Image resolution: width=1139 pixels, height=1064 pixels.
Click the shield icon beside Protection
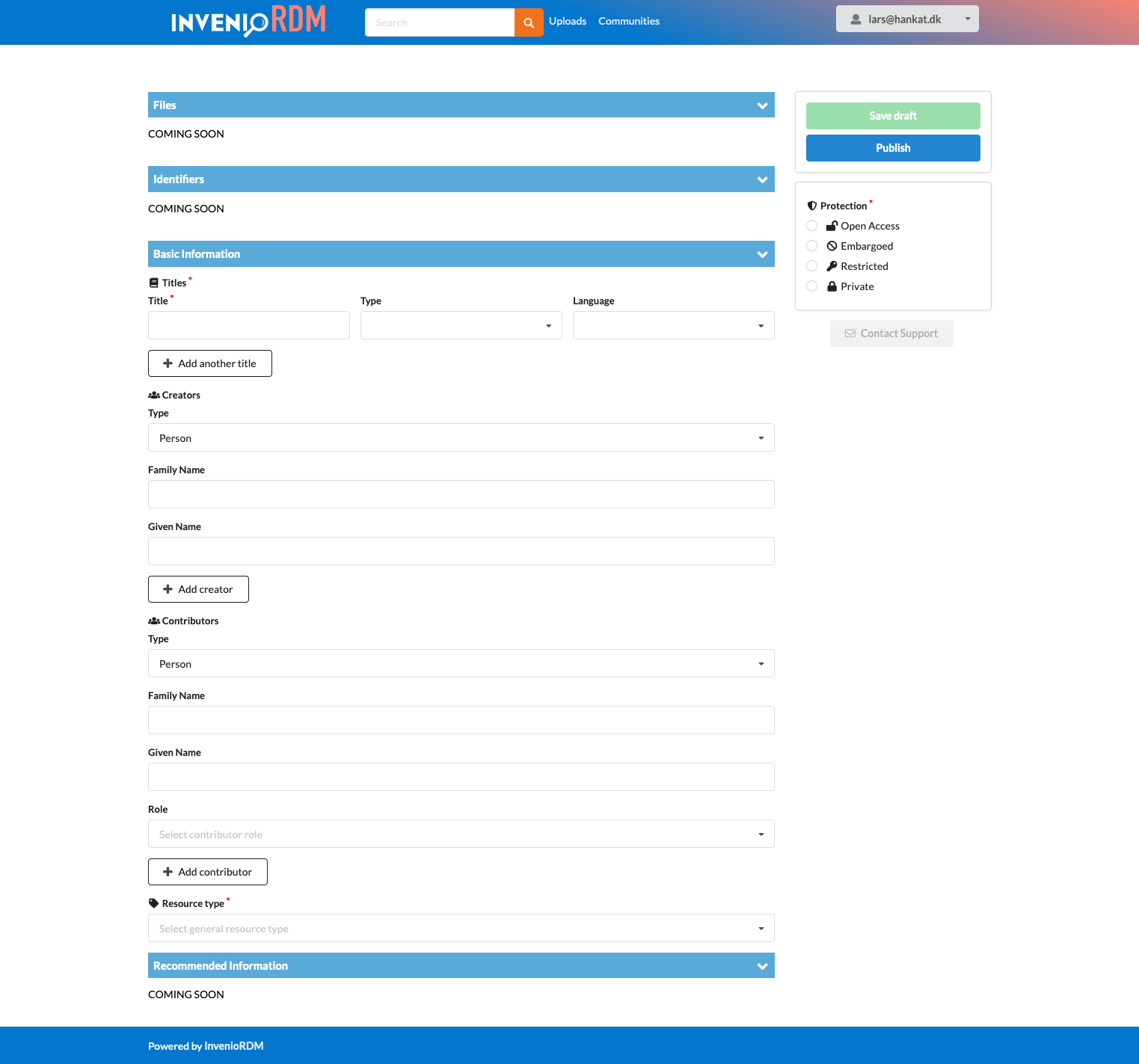(x=812, y=206)
